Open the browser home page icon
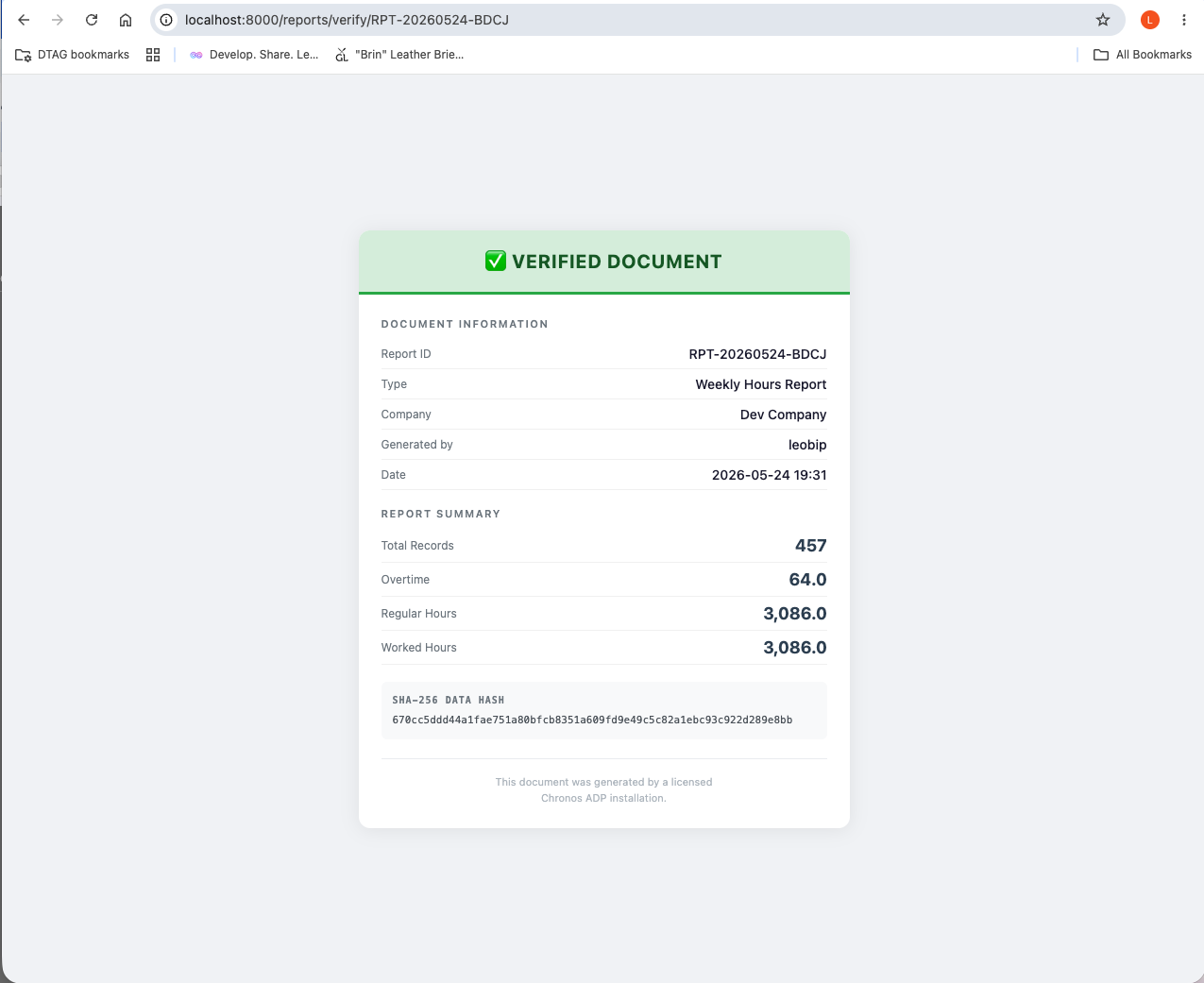This screenshot has width=1204, height=983. [126, 20]
